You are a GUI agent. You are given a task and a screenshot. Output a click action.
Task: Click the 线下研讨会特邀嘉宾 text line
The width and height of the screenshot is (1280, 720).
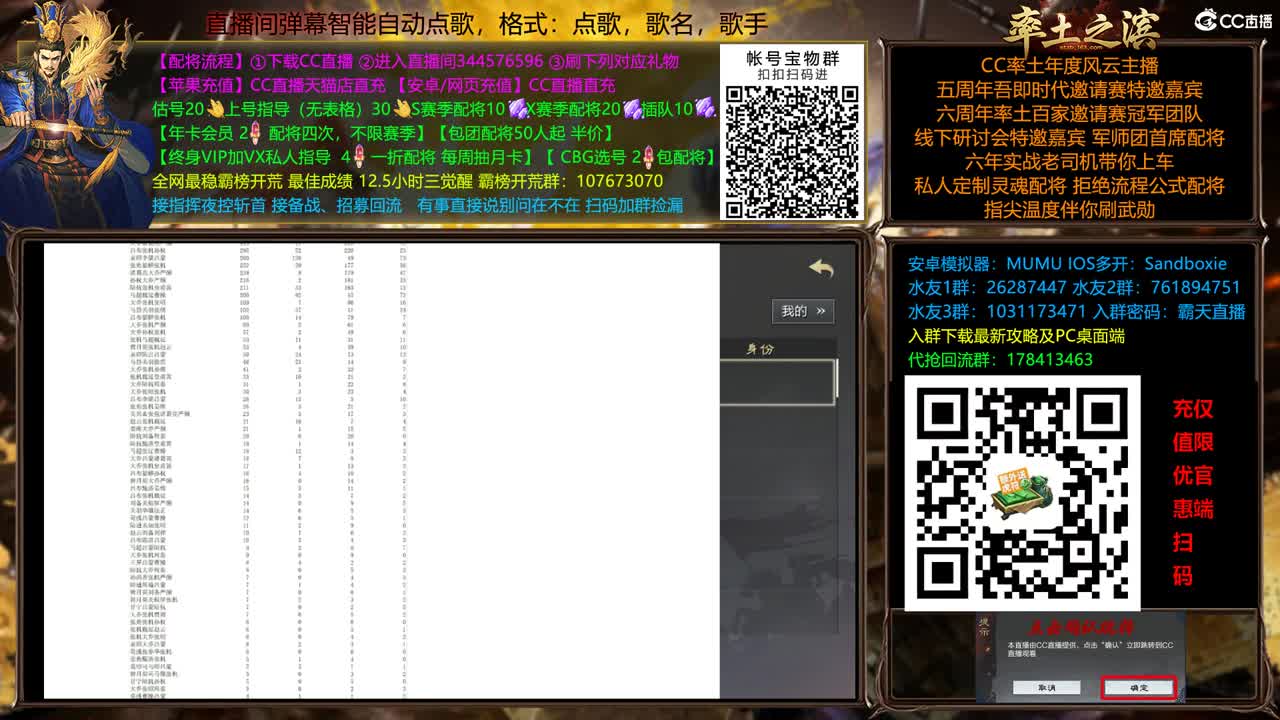tap(1069, 138)
